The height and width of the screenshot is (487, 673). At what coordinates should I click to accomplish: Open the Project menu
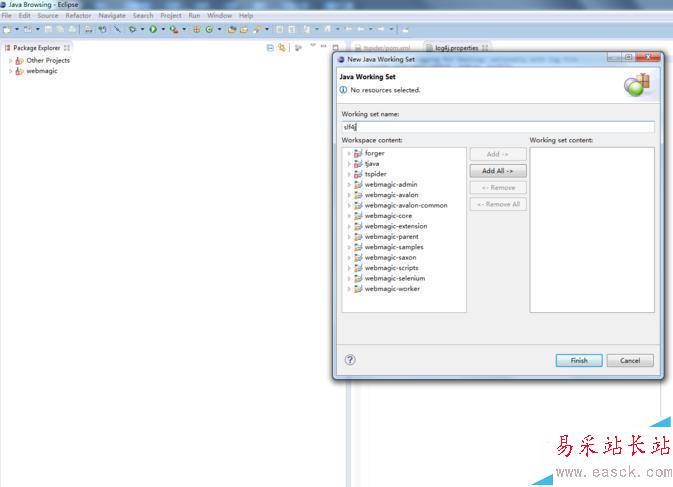171,15
